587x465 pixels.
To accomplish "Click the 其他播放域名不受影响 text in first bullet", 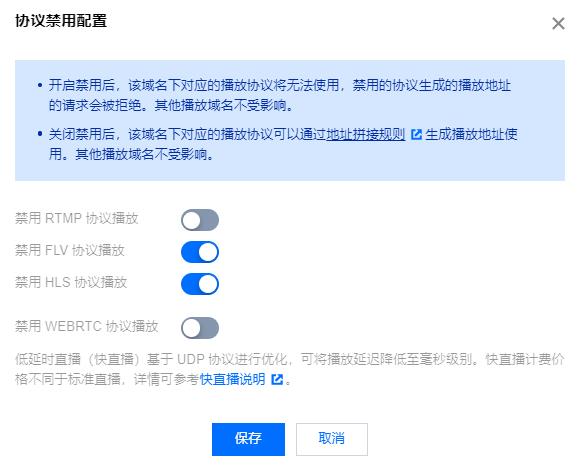I will point(224,105).
